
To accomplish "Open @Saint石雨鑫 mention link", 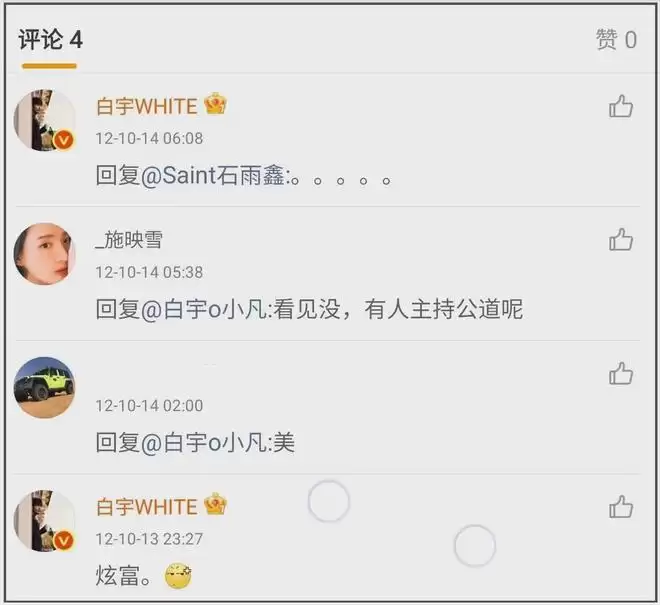I will (x=214, y=175).
